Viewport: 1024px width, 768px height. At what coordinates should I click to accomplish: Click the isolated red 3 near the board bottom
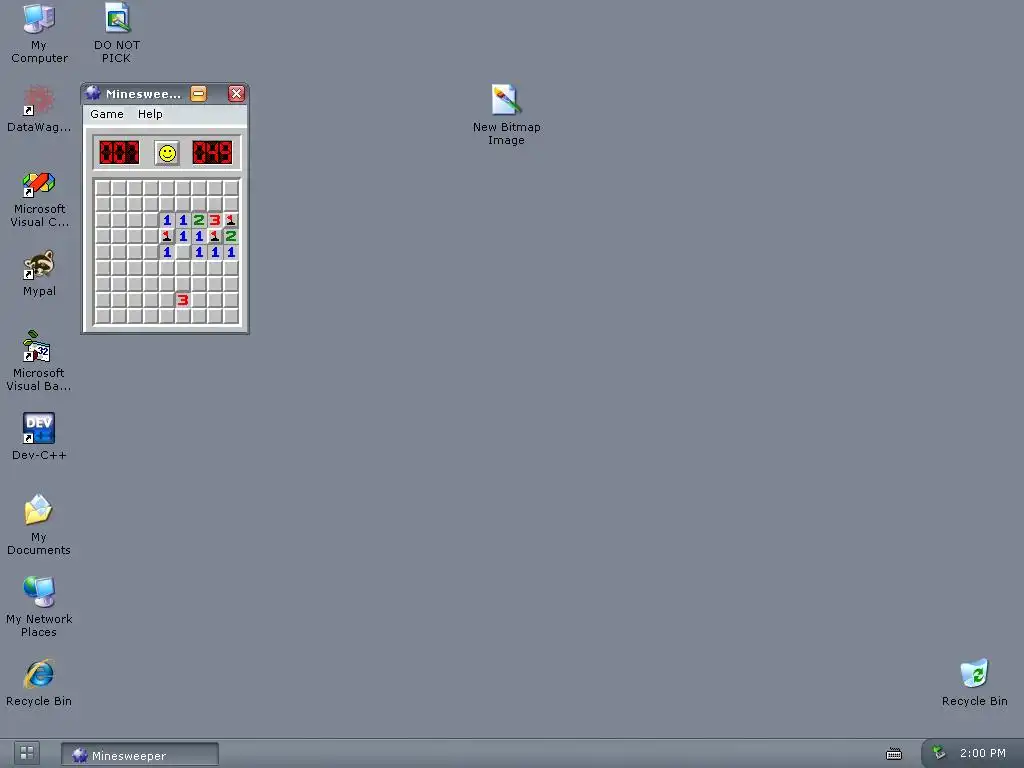coord(183,300)
